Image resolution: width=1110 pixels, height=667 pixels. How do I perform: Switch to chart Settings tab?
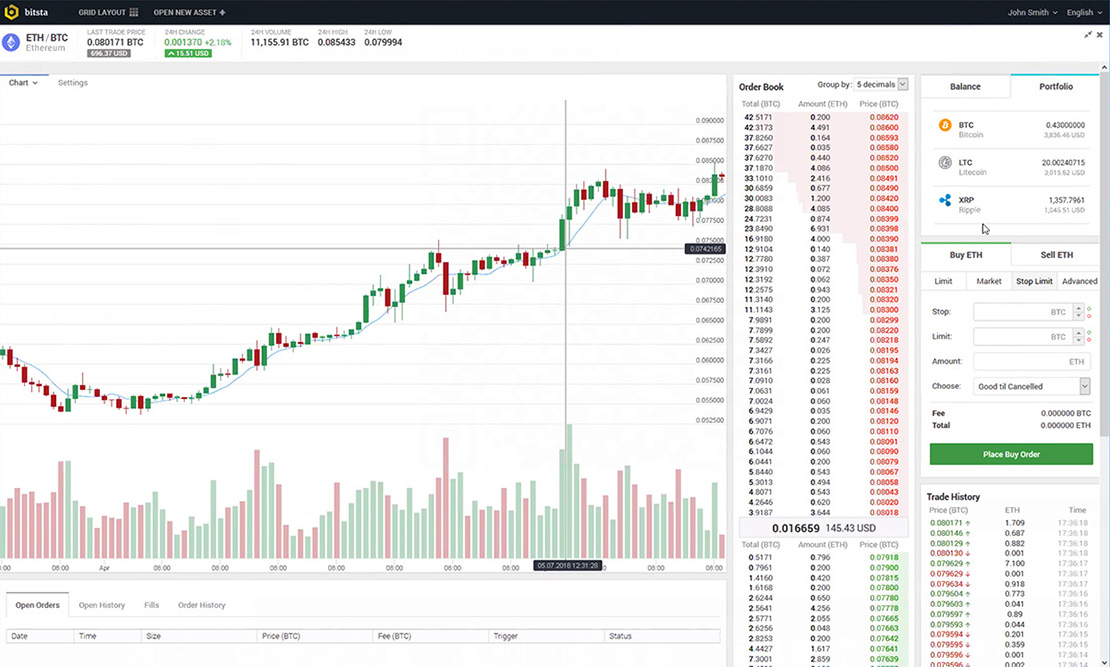[x=73, y=83]
